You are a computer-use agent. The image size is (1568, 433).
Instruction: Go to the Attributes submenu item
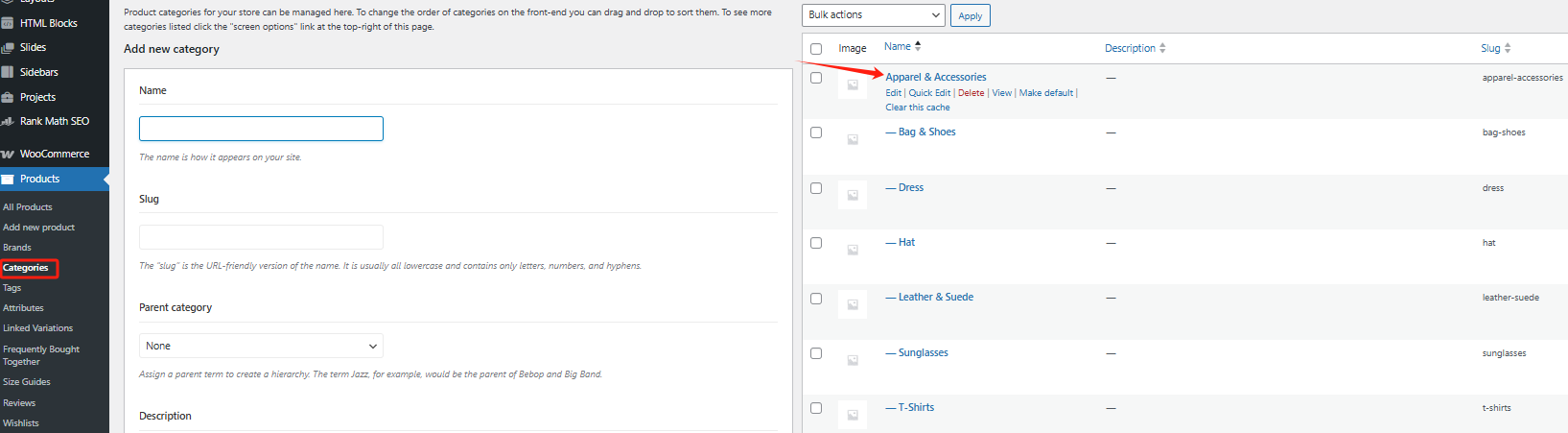point(24,308)
